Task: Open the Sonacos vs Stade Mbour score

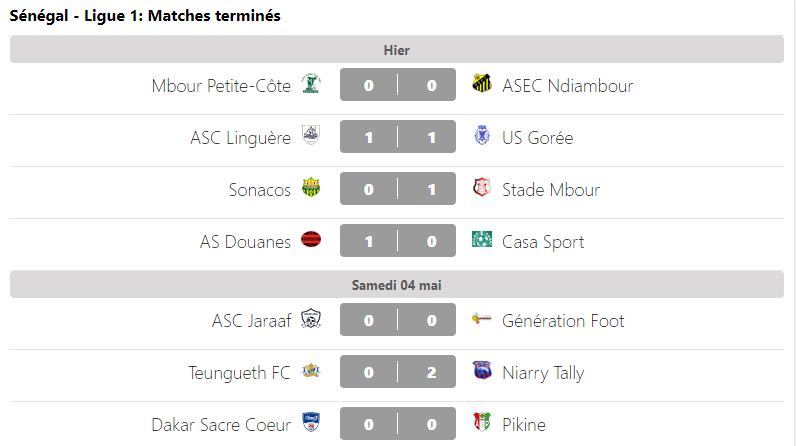Action: 400,189
